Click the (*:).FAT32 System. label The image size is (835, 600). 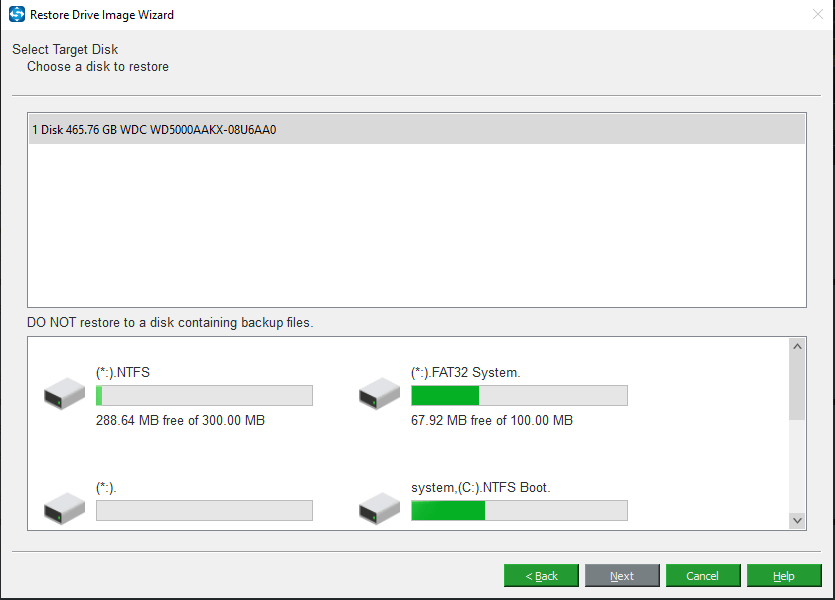[x=465, y=372]
